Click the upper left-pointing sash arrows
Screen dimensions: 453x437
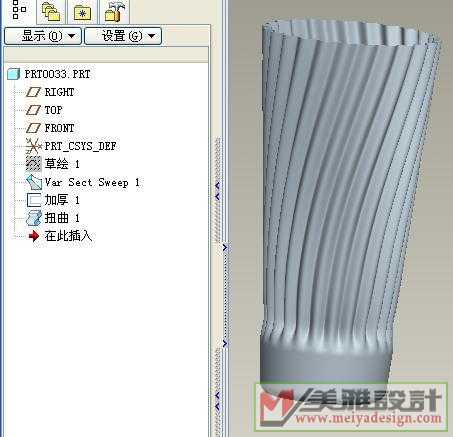(218, 191)
